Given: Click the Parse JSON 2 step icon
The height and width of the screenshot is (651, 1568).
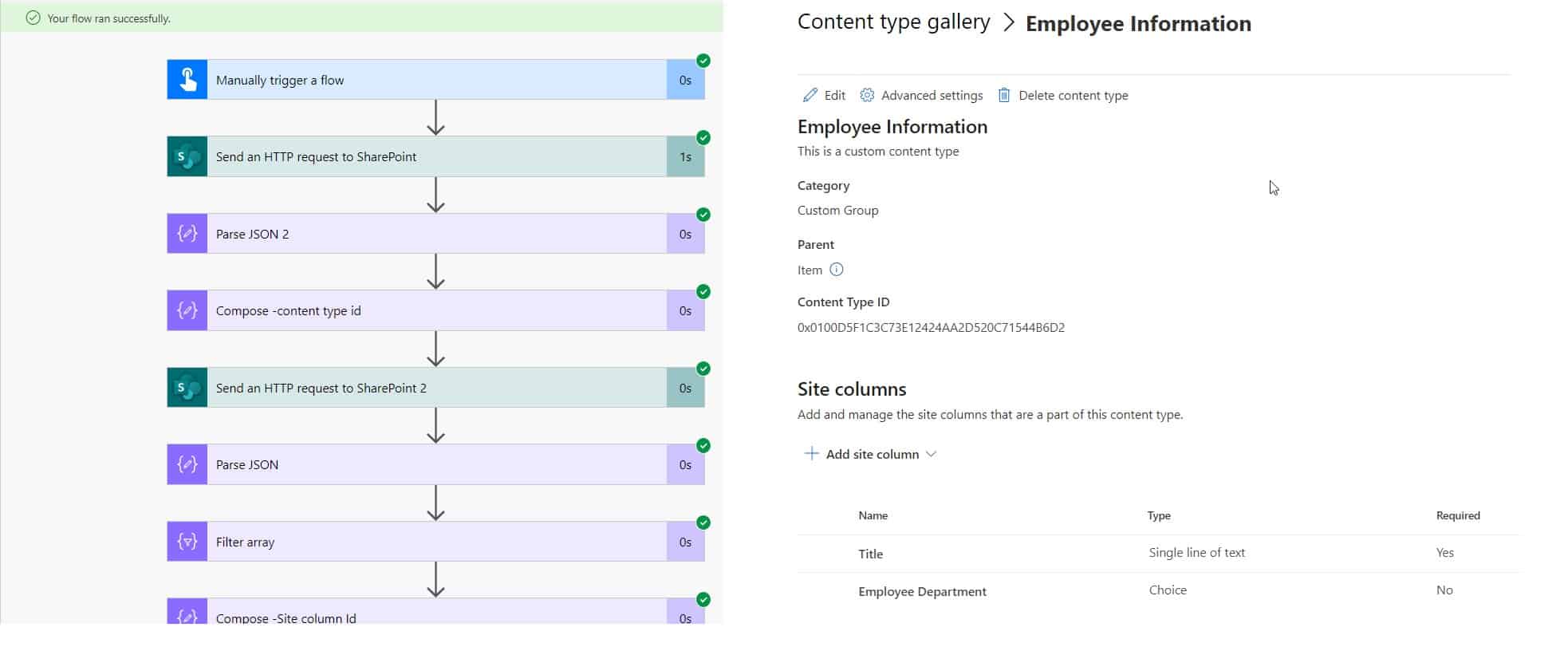Looking at the screenshot, I should pos(187,234).
